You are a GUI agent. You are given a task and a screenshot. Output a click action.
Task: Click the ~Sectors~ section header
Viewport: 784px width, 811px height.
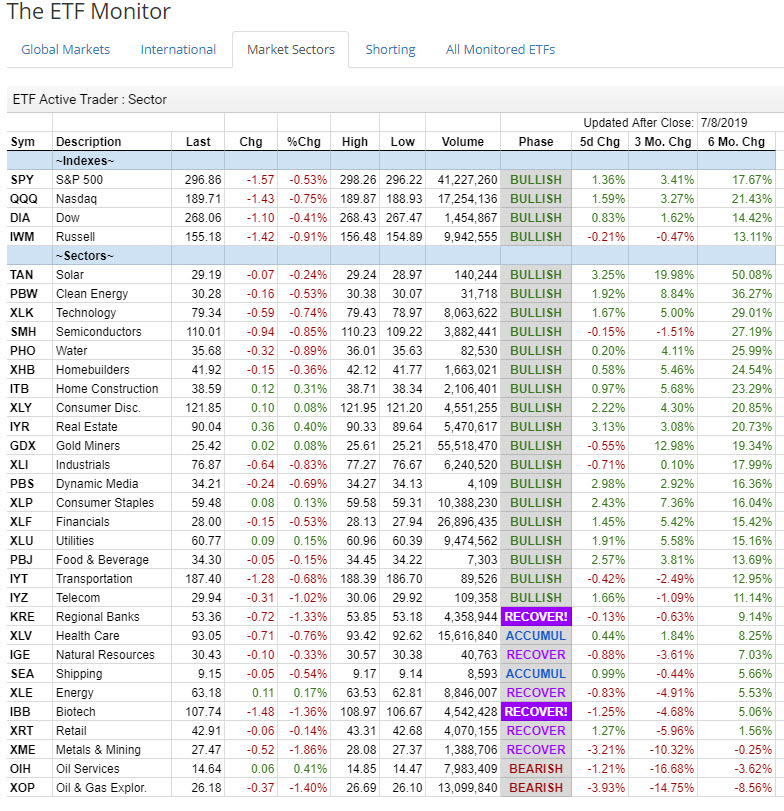pos(85,256)
